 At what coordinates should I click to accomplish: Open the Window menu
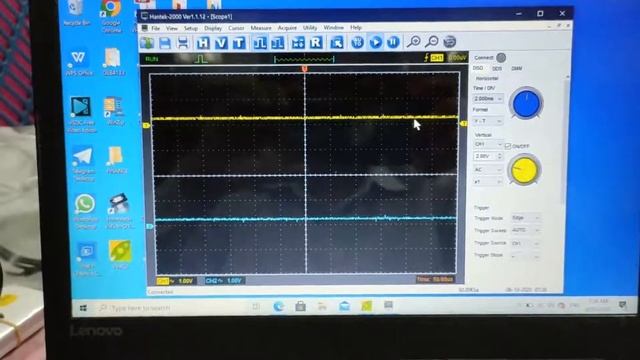333,27
